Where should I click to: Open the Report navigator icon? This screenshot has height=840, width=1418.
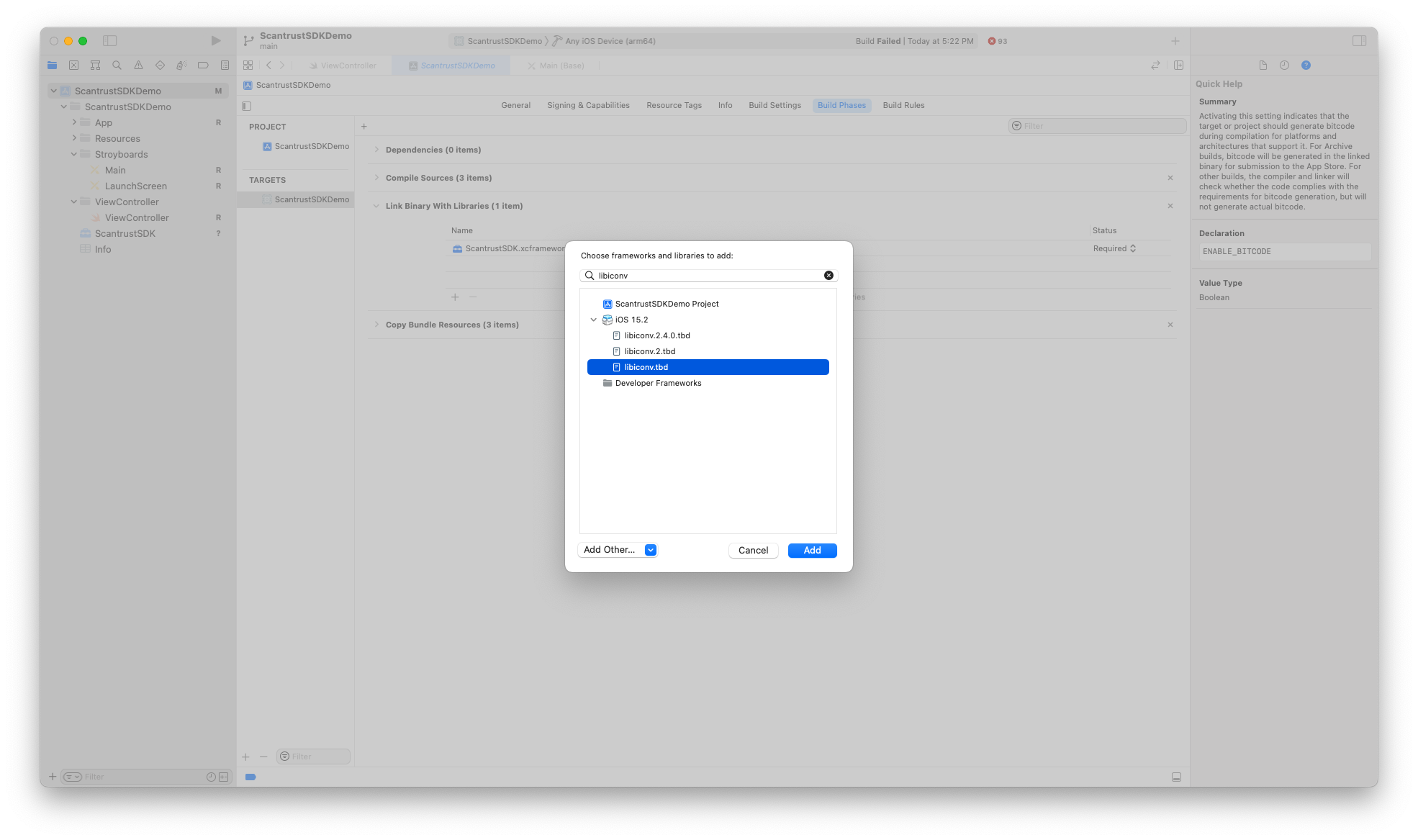point(225,66)
